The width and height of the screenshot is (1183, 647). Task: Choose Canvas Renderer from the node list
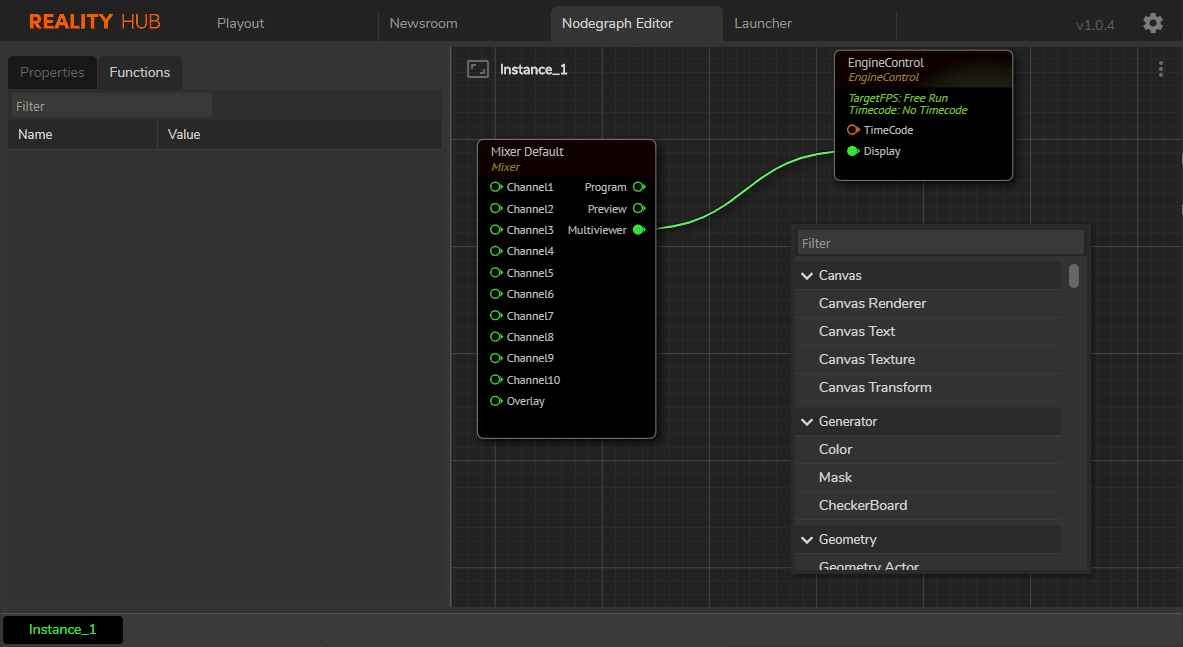(872, 303)
